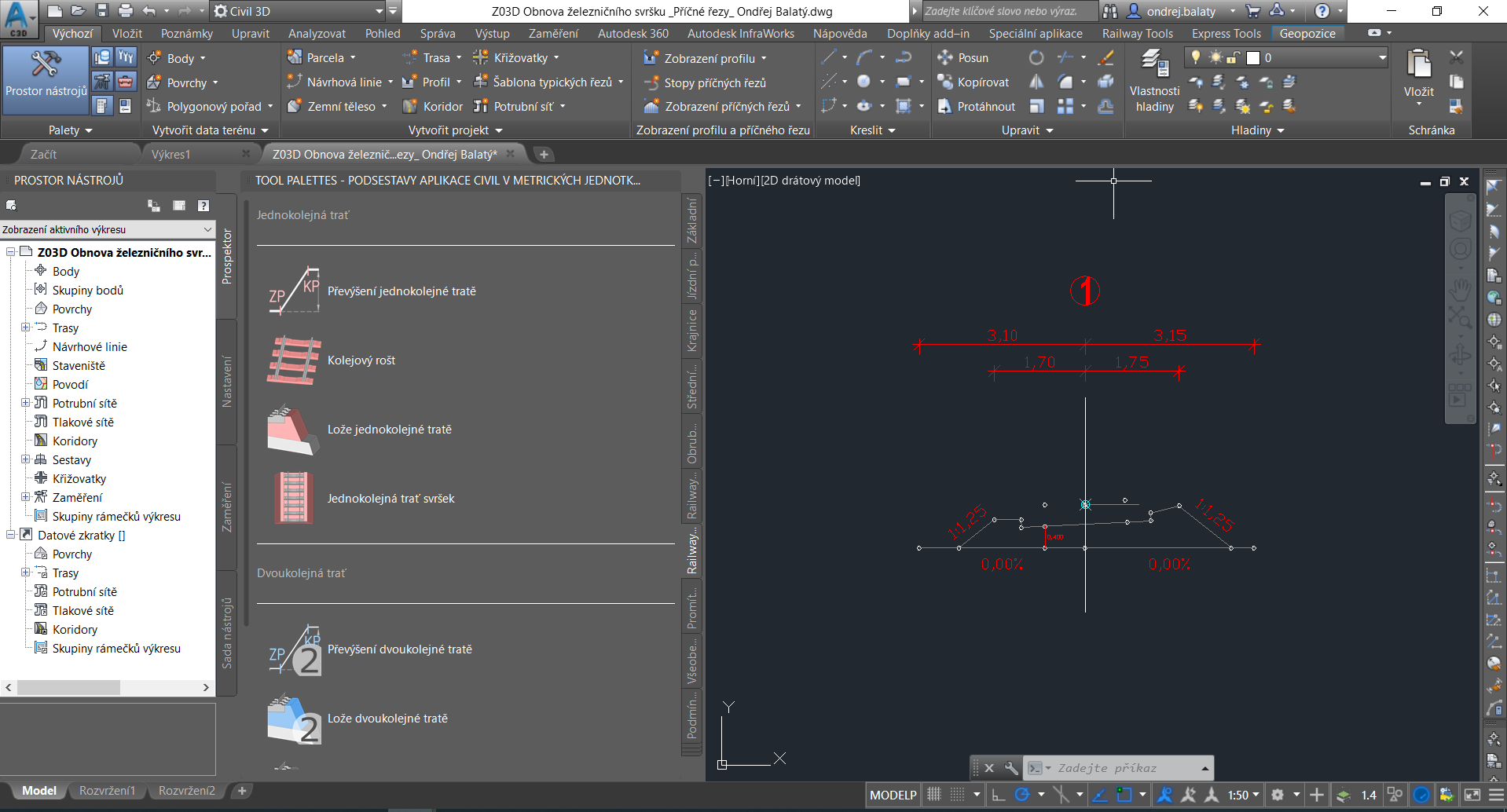Expand the Potrubní sítě tree node under drawing

pos(25,403)
